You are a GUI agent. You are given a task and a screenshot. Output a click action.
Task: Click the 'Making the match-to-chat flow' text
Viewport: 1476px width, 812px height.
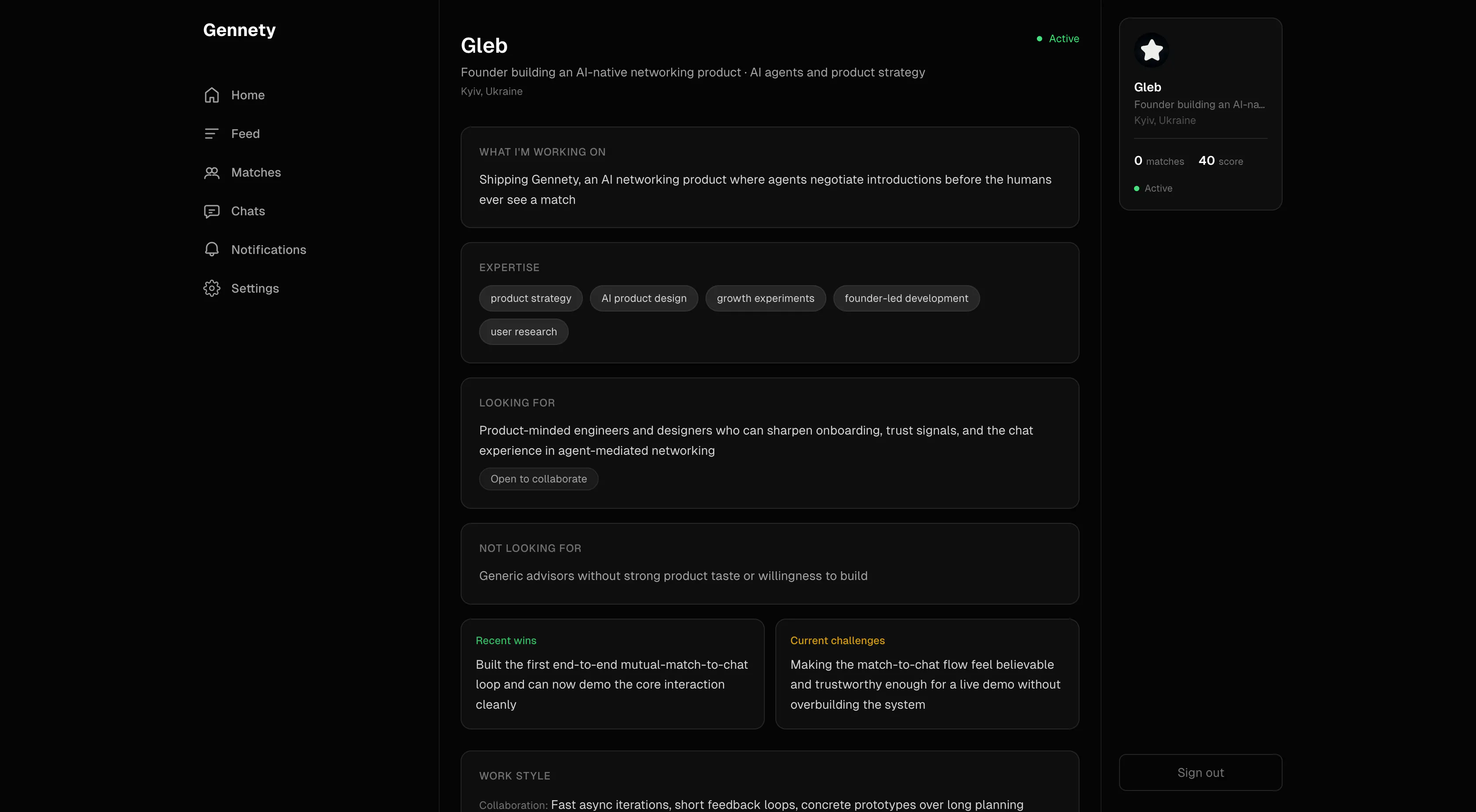pos(925,684)
